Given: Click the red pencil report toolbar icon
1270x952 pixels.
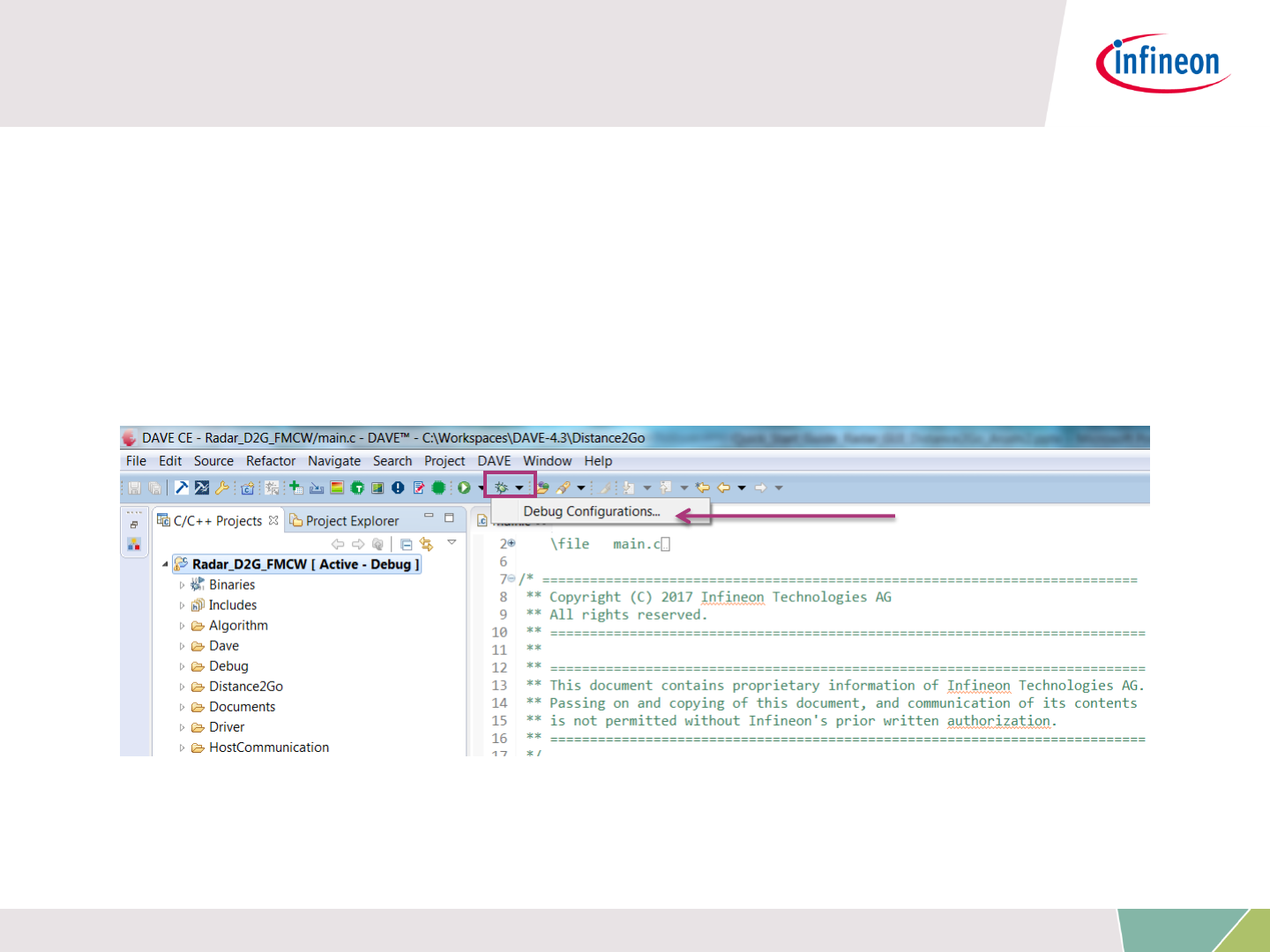Looking at the screenshot, I should [419, 487].
